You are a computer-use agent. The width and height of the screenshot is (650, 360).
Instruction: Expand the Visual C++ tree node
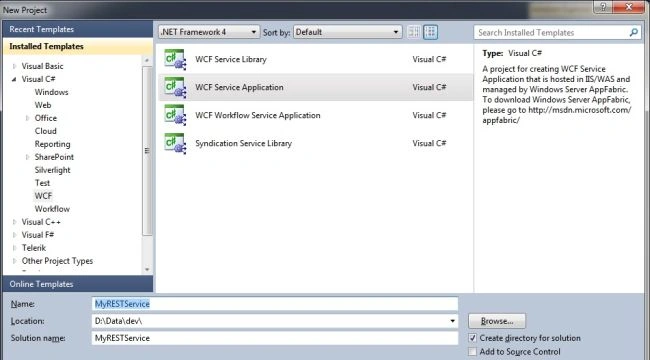click(15, 222)
